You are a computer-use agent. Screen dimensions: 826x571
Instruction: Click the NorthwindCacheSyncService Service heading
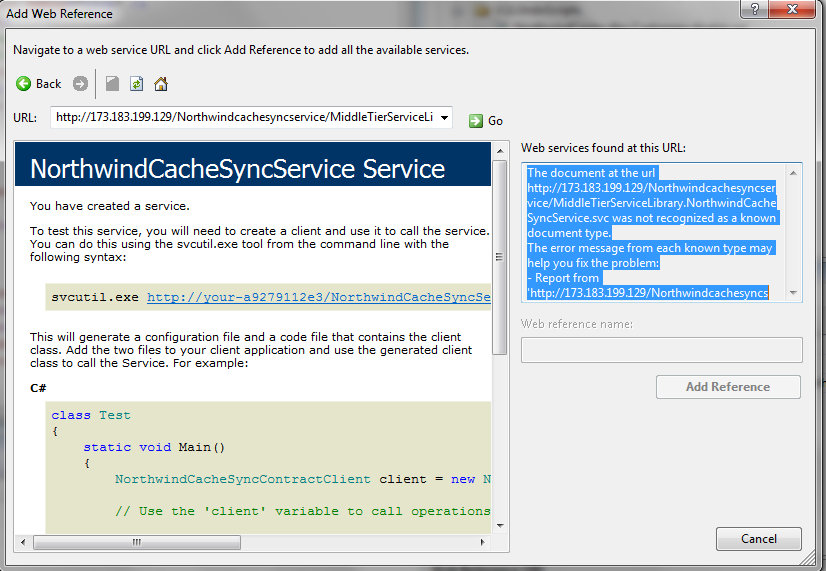238,169
